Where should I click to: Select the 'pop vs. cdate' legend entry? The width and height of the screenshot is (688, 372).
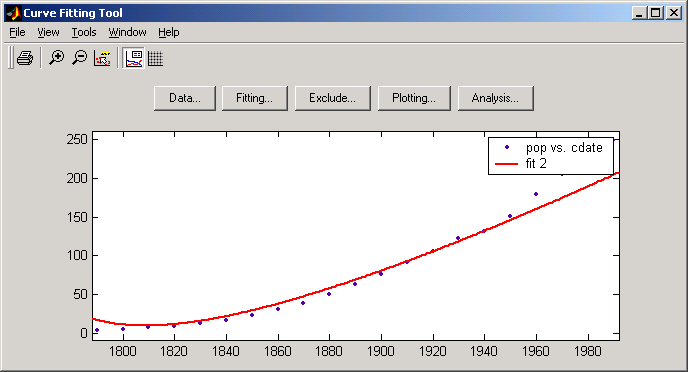[564, 148]
